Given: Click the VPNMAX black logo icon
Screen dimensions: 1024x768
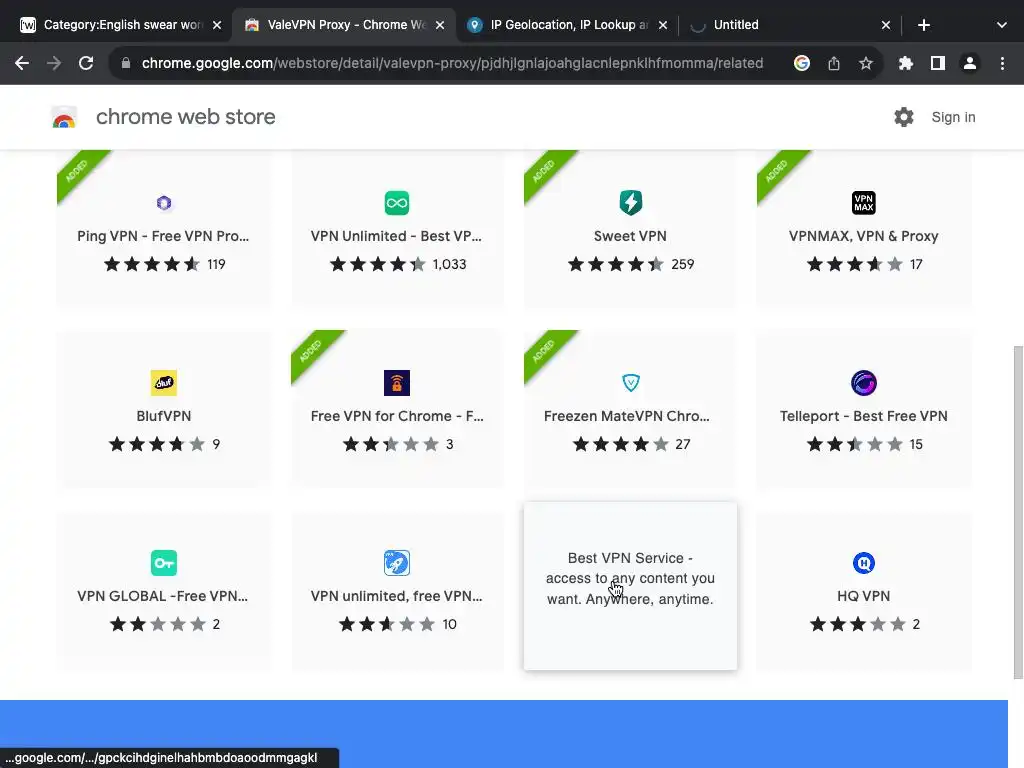Looking at the screenshot, I should (x=863, y=203).
